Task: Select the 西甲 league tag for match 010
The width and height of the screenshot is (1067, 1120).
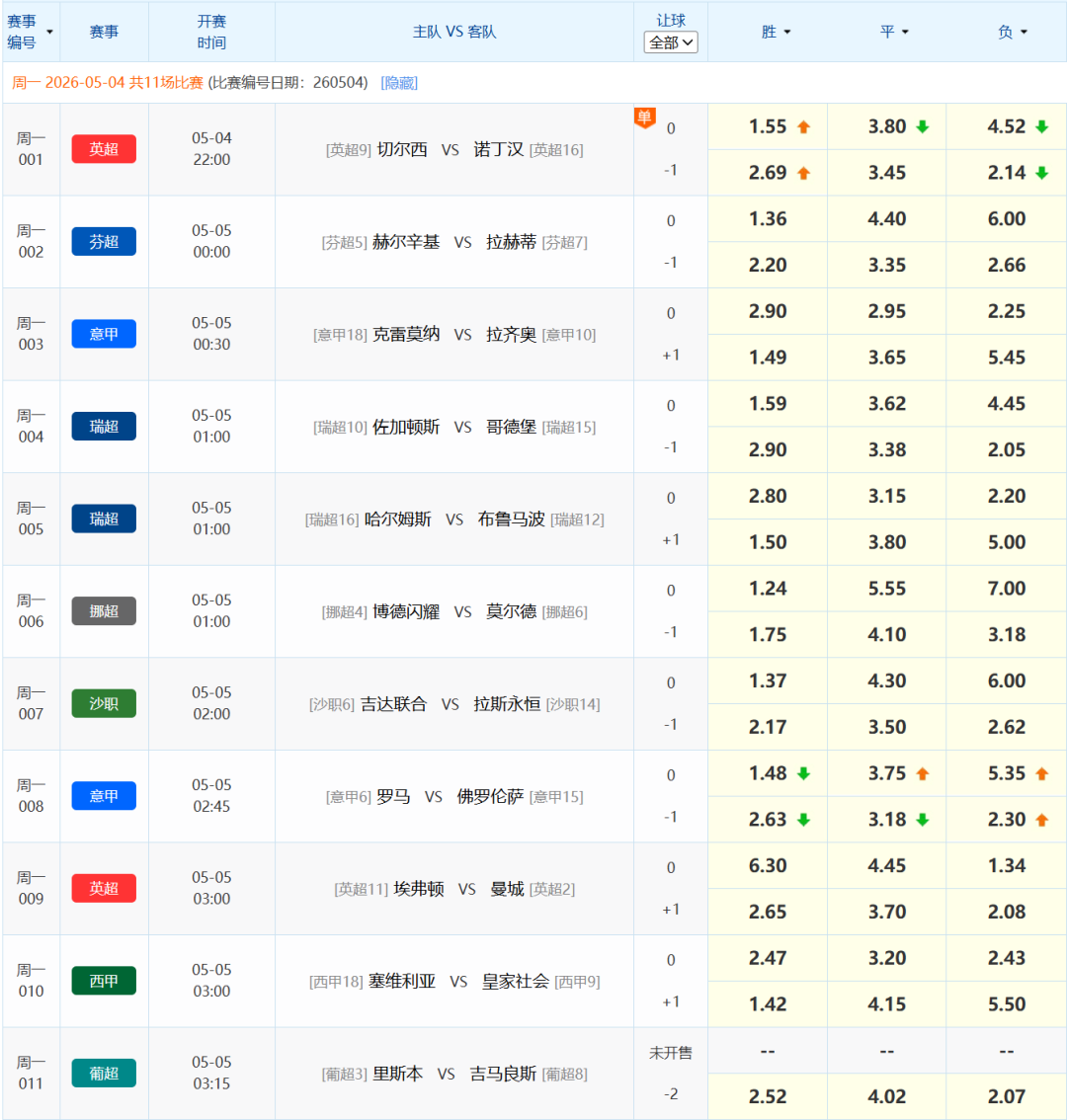Action: (104, 981)
